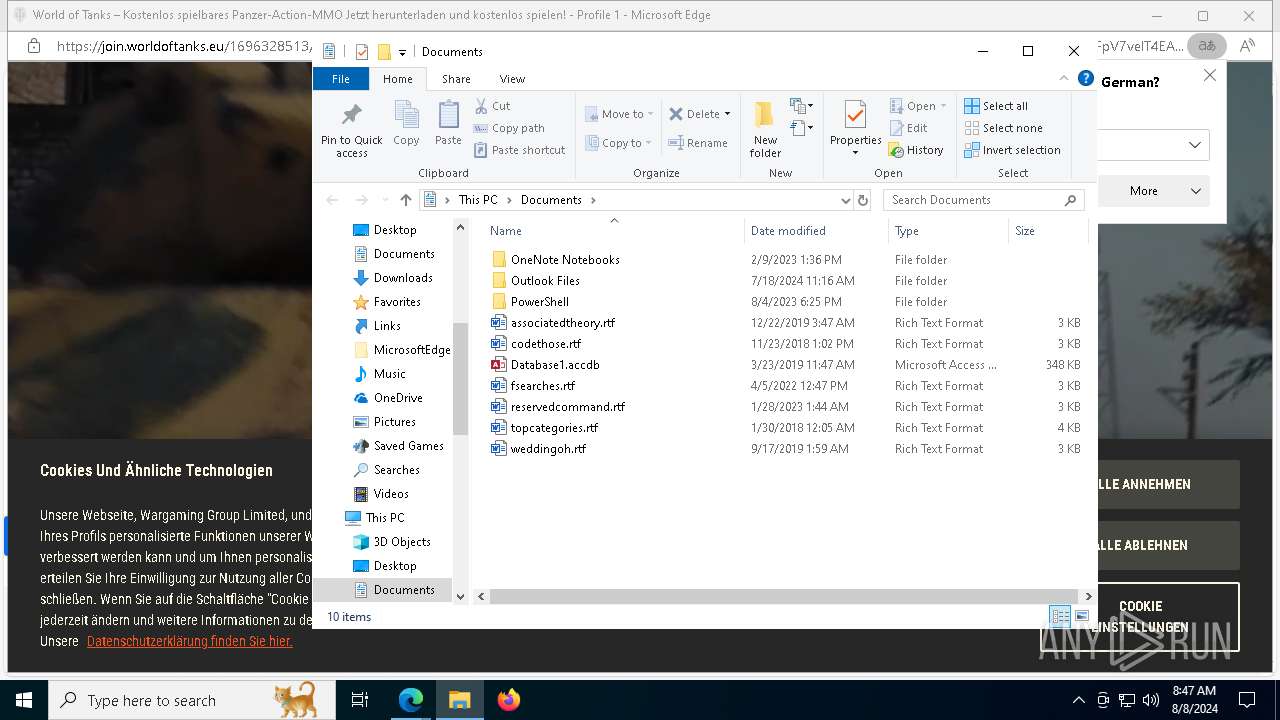
Task: Switch to the View tab
Action: click(x=512, y=79)
